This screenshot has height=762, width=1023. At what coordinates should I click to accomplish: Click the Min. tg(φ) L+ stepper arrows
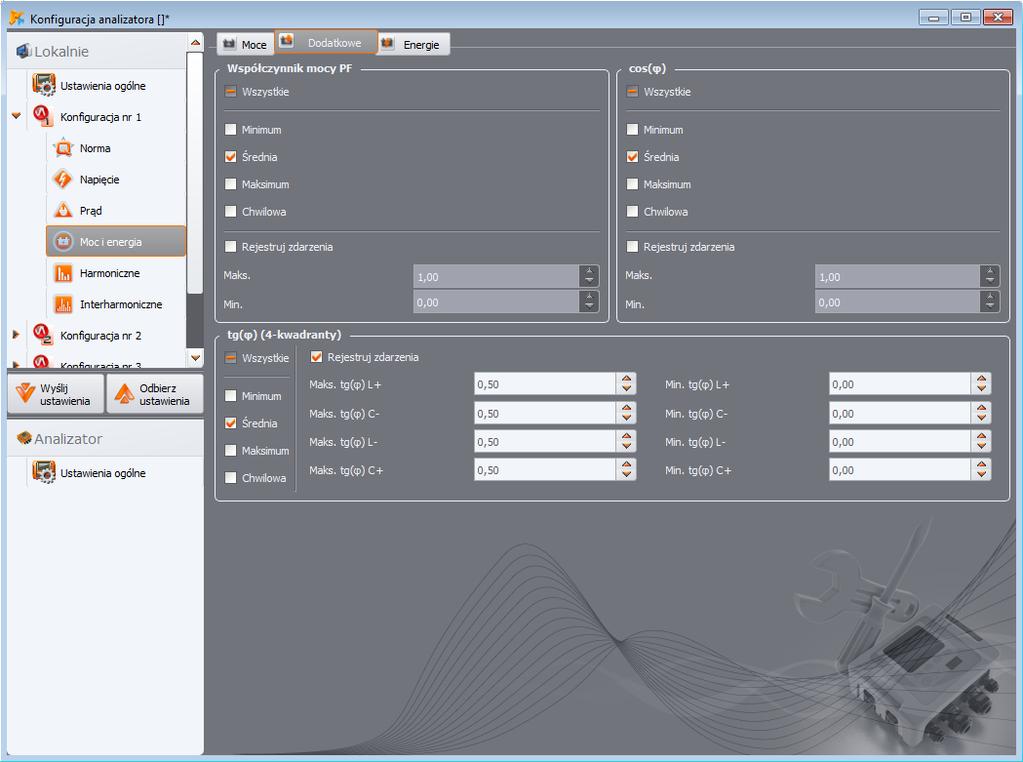point(981,384)
